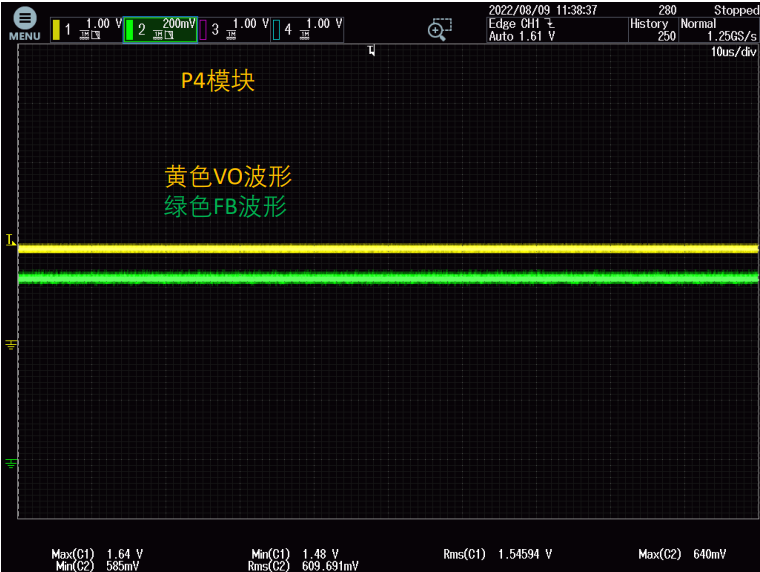Click the trigger position marker at top

coord(372,50)
